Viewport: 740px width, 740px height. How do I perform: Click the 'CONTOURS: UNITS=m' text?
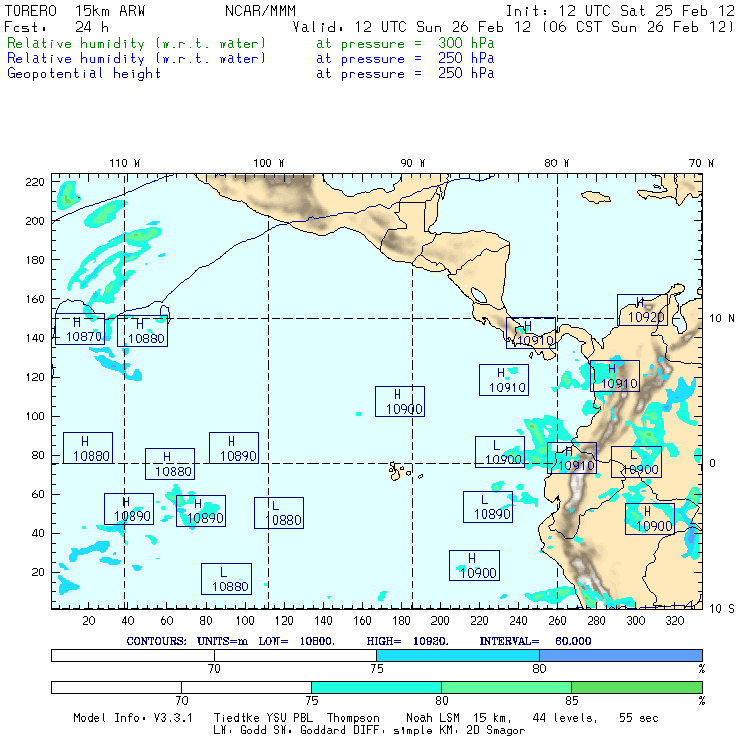tap(187, 641)
